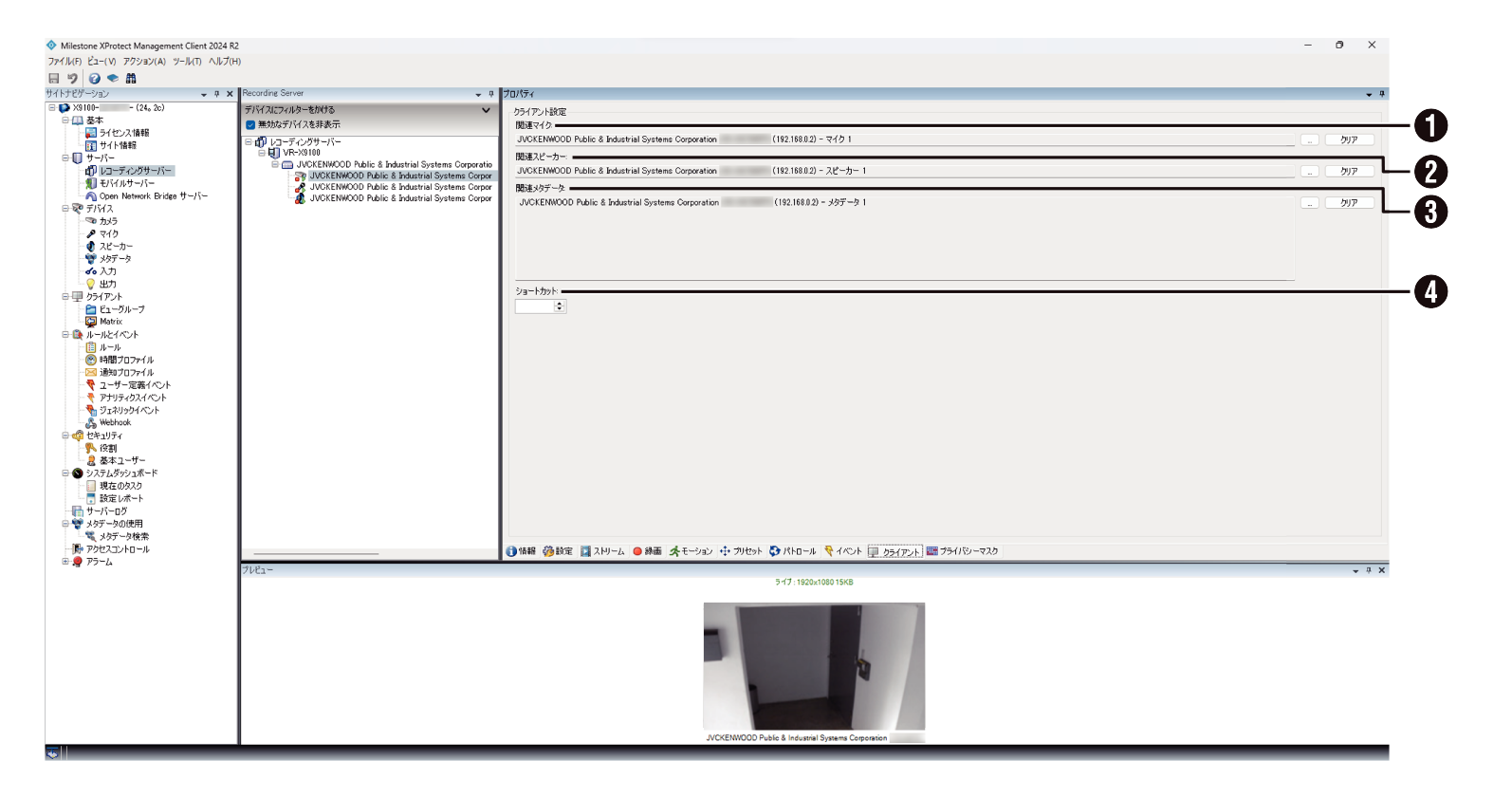1512x798 pixels.
Task: Switch to モーション tab
Action: (x=691, y=551)
